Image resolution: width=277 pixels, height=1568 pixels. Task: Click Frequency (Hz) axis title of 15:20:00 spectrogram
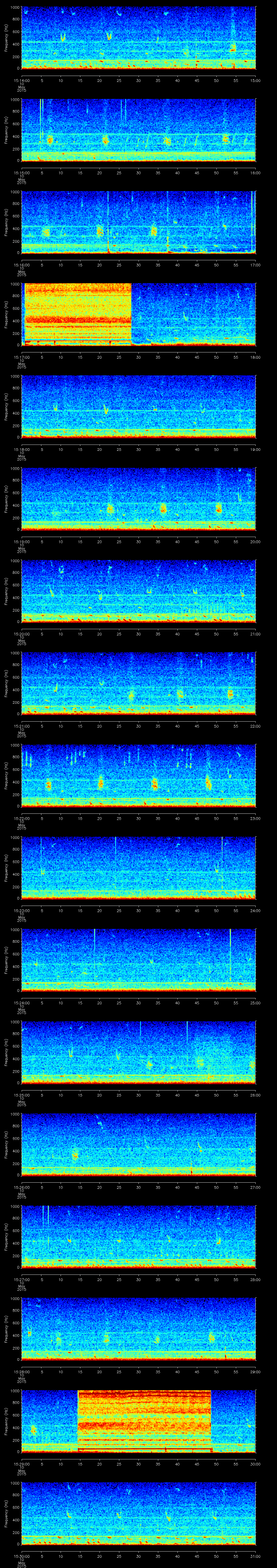[x=6, y=591]
